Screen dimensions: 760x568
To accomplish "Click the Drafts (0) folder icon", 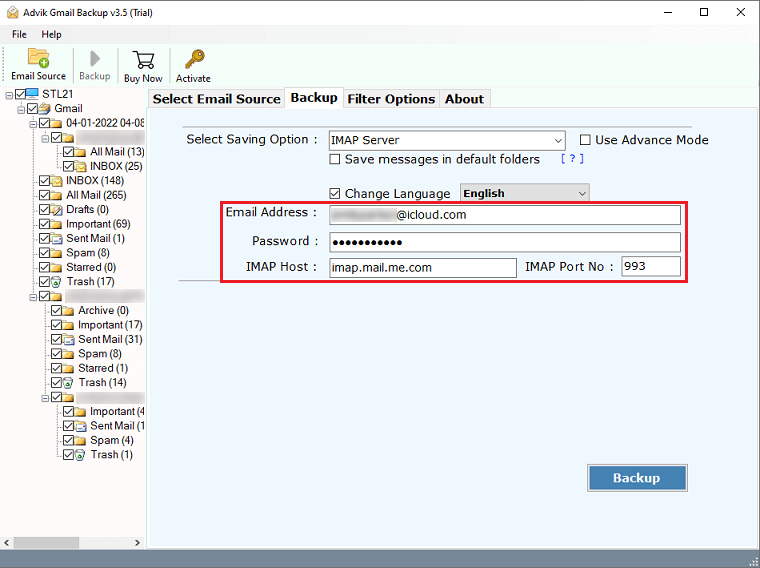I will pyautogui.click(x=57, y=209).
